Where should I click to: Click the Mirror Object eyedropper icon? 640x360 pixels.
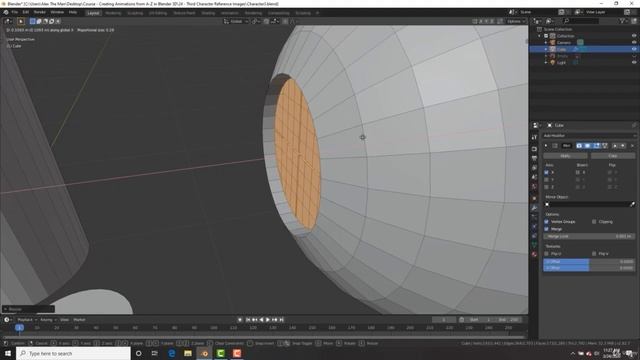(x=633, y=204)
